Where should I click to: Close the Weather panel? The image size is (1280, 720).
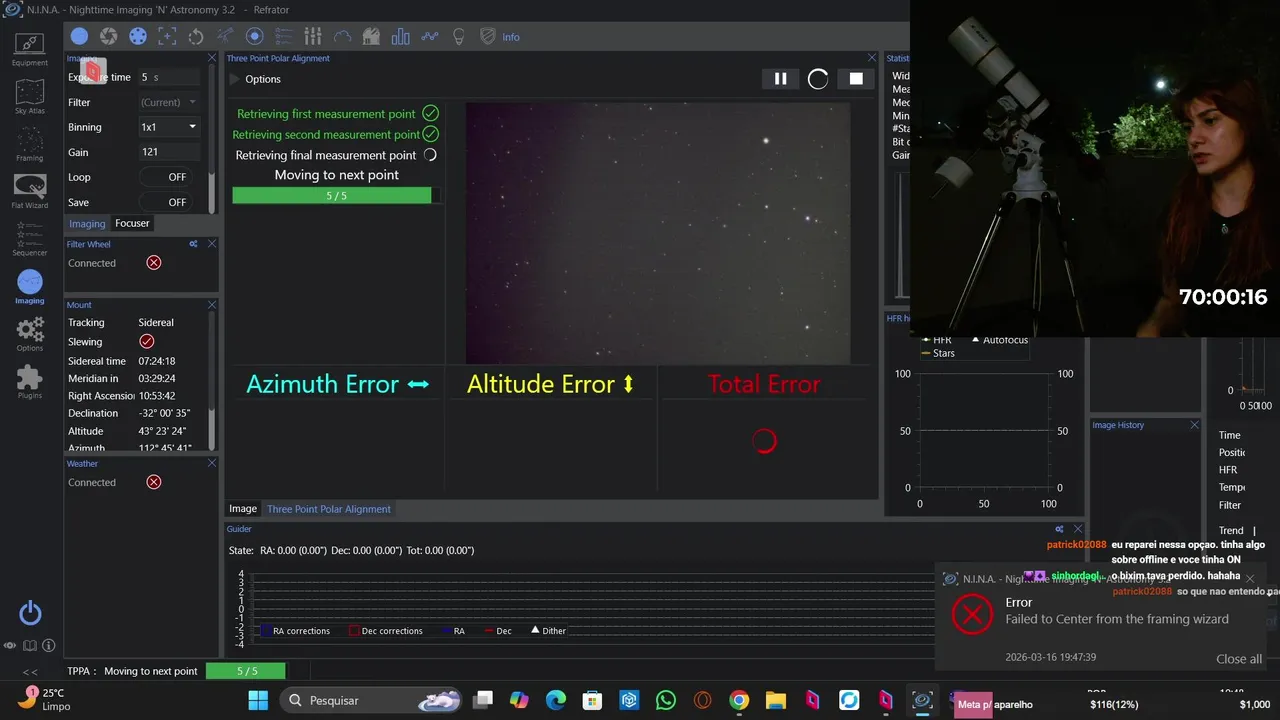(x=212, y=464)
